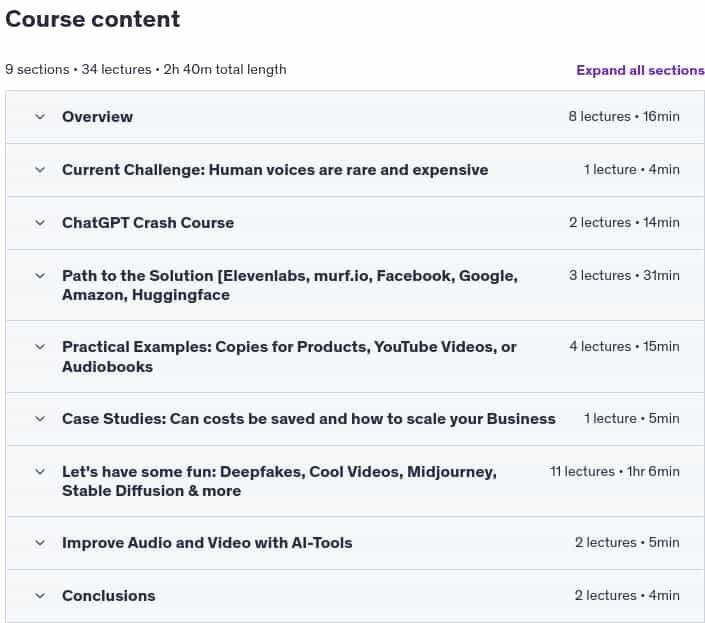Click '2 lectures • 5min' text

pos(627,543)
